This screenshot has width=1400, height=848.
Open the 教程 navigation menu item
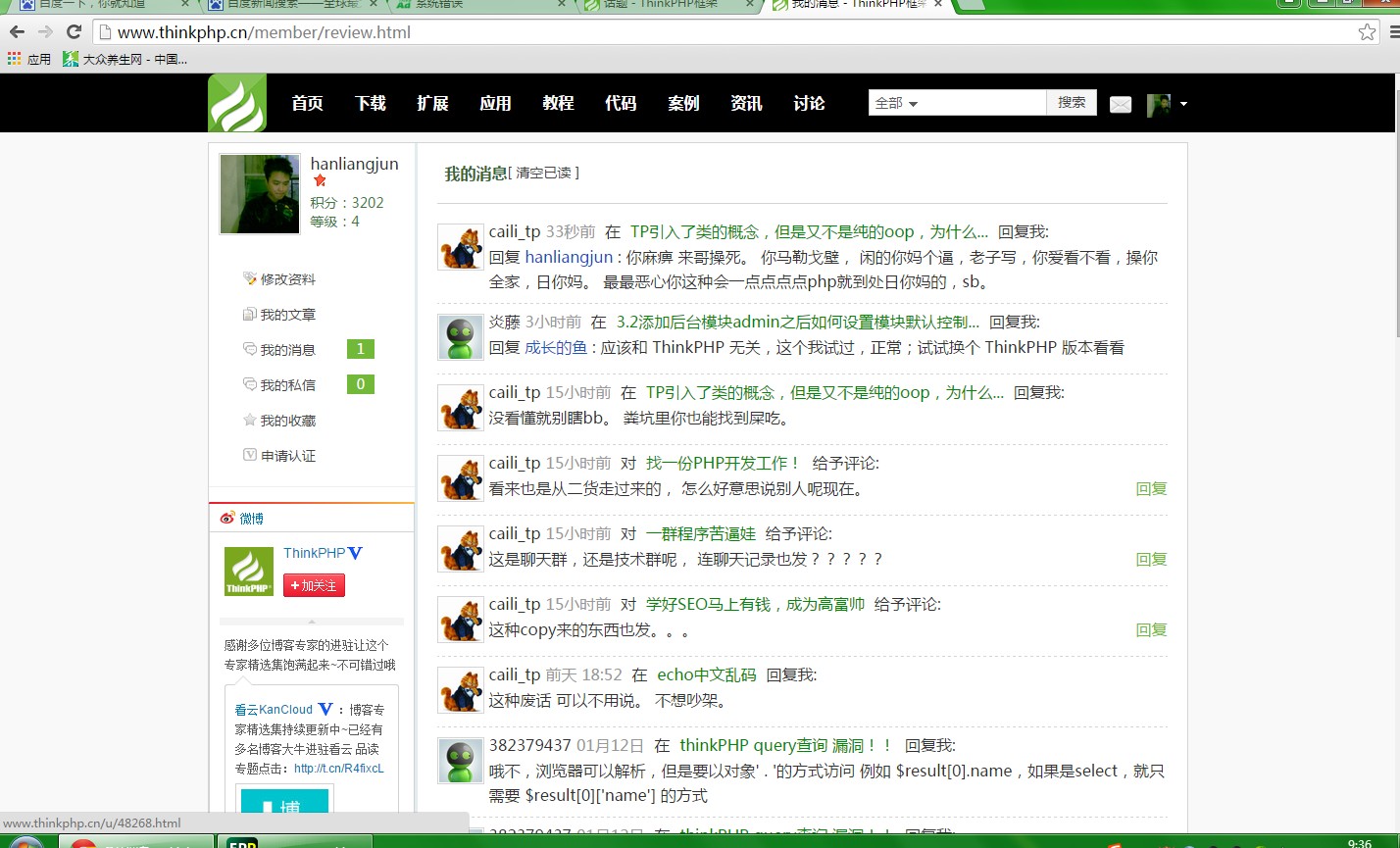point(558,103)
